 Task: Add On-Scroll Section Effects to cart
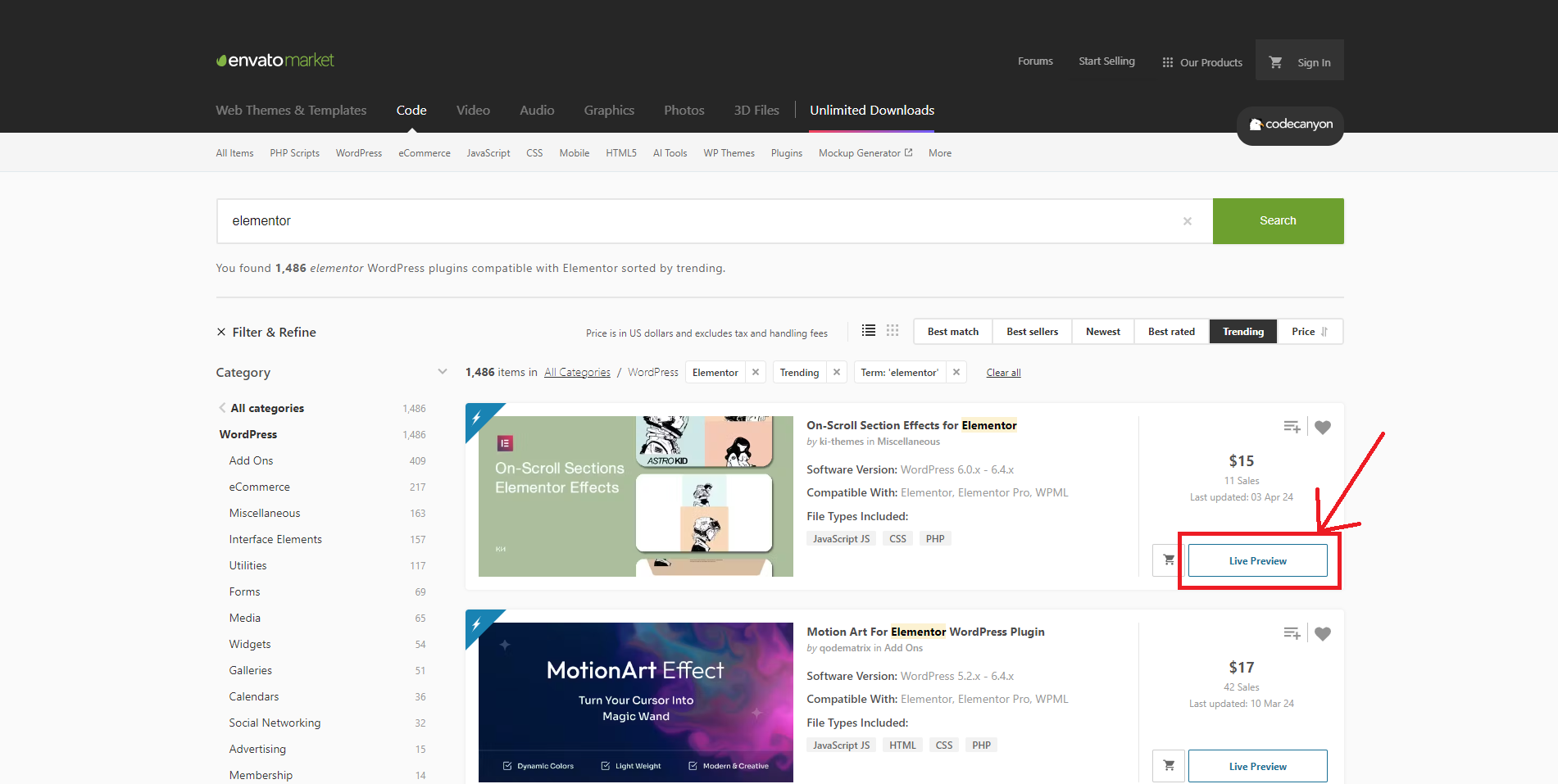pyautogui.click(x=1169, y=560)
